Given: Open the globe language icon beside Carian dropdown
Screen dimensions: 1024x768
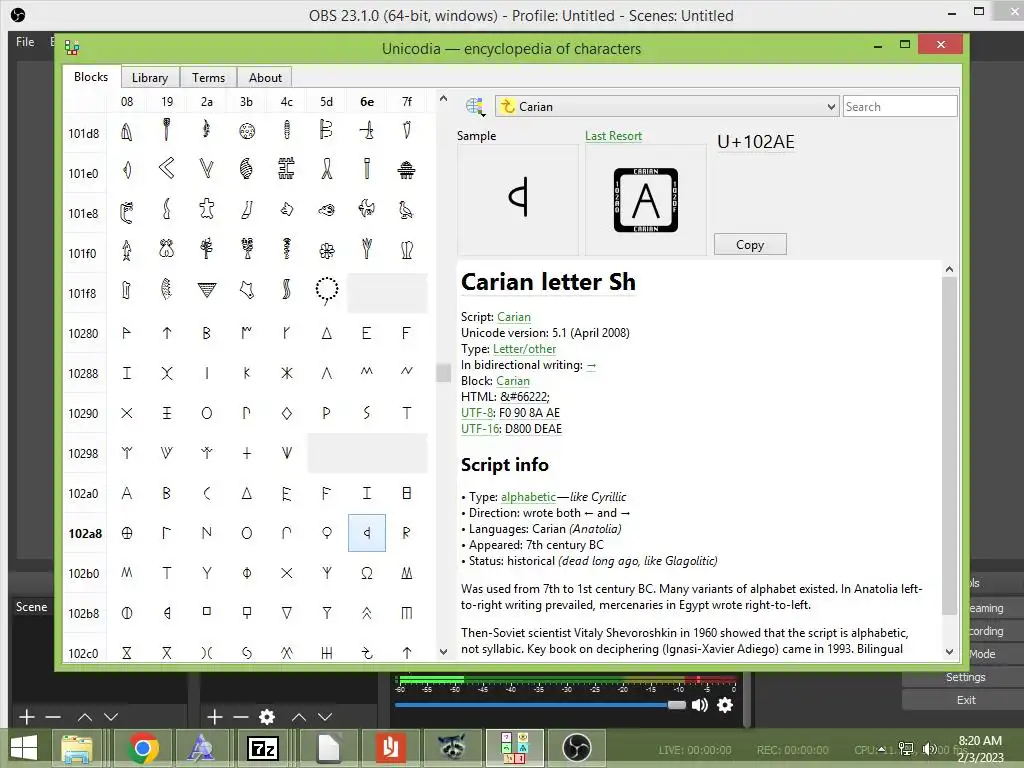Looking at the screenshot, I should (x=475, y=106).
